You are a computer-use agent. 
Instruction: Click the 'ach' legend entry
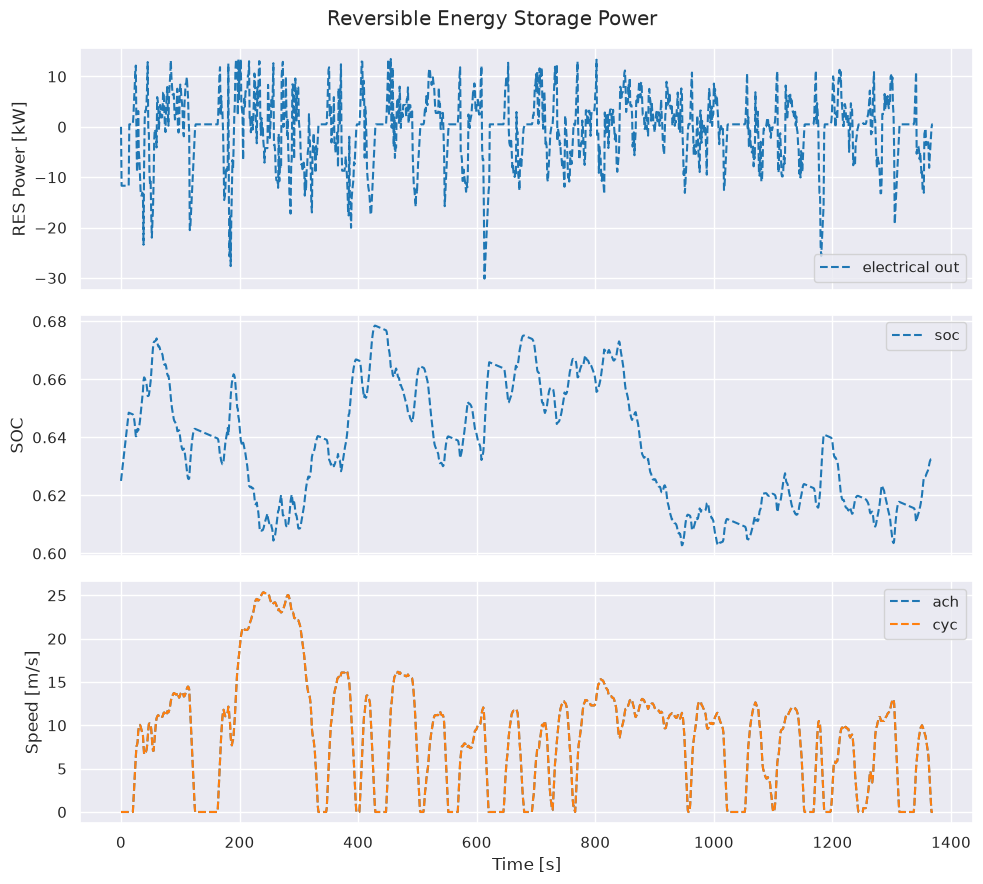click(x=924, y=602)
